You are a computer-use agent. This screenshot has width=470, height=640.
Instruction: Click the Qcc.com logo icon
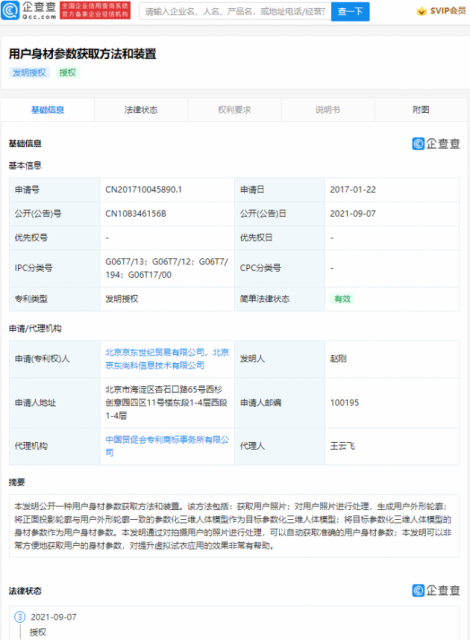11,11
